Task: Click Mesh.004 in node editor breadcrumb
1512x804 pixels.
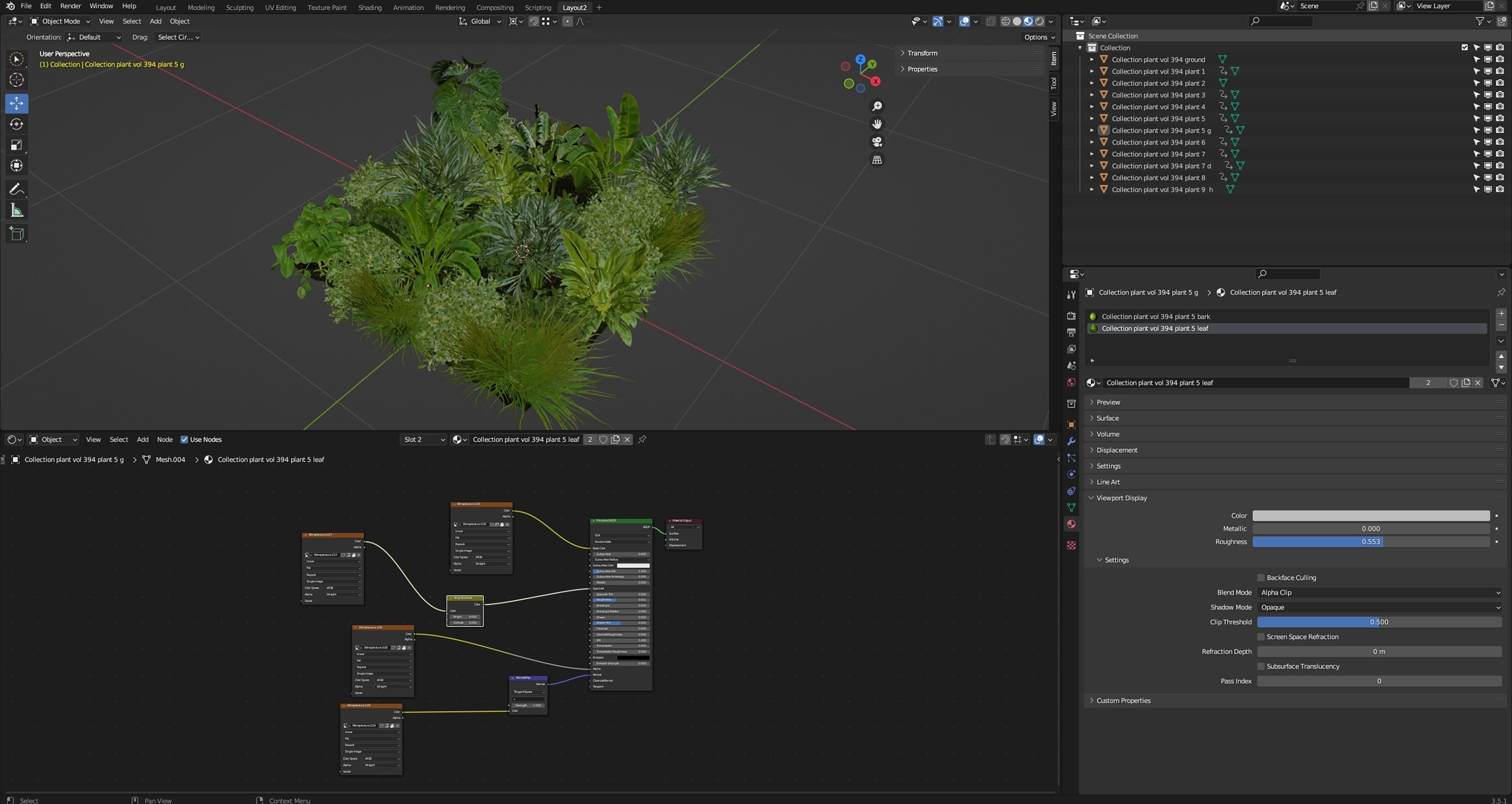Action: pos(170,459)
